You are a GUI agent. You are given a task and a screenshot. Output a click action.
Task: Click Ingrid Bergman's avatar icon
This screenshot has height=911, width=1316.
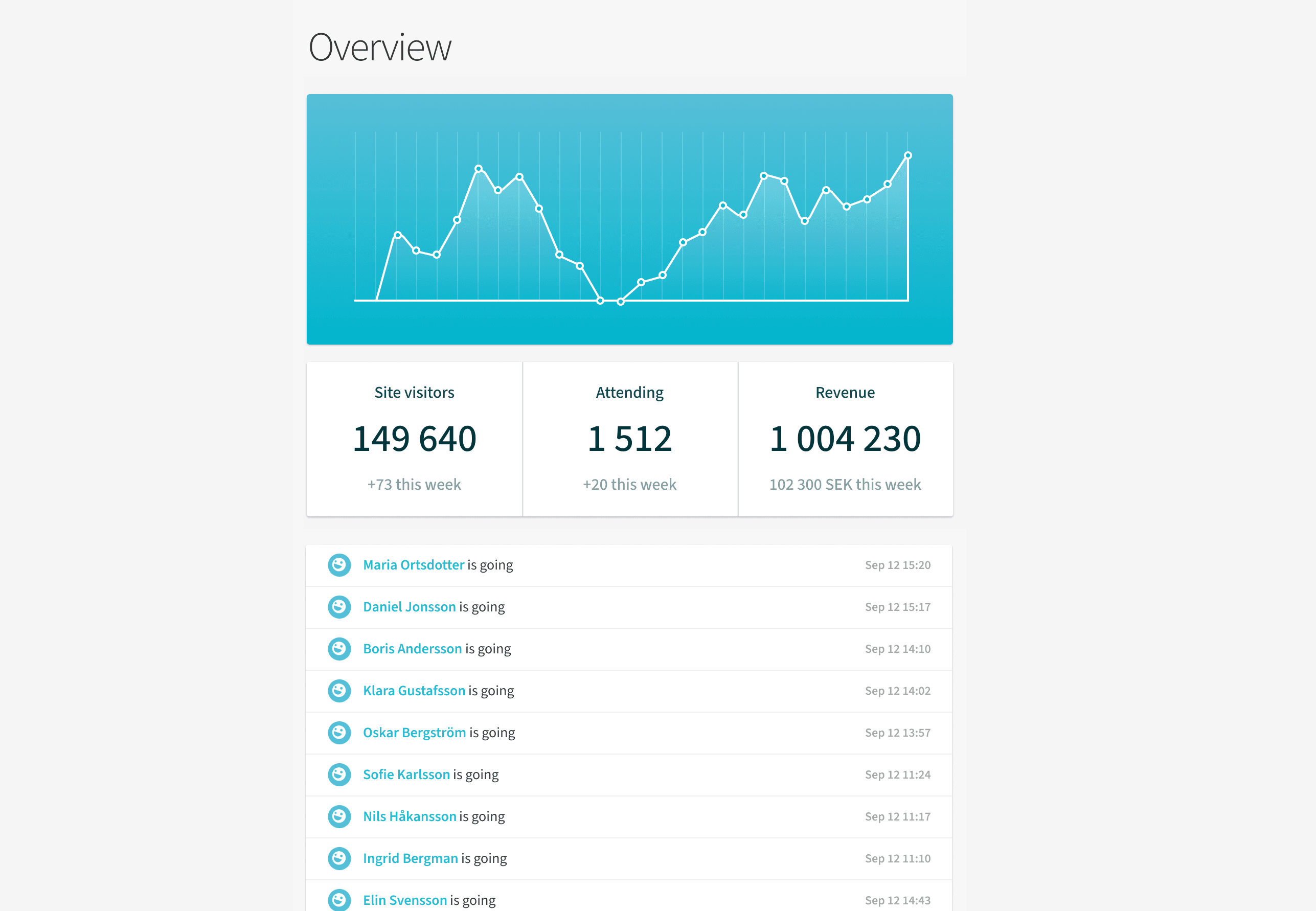339,858
